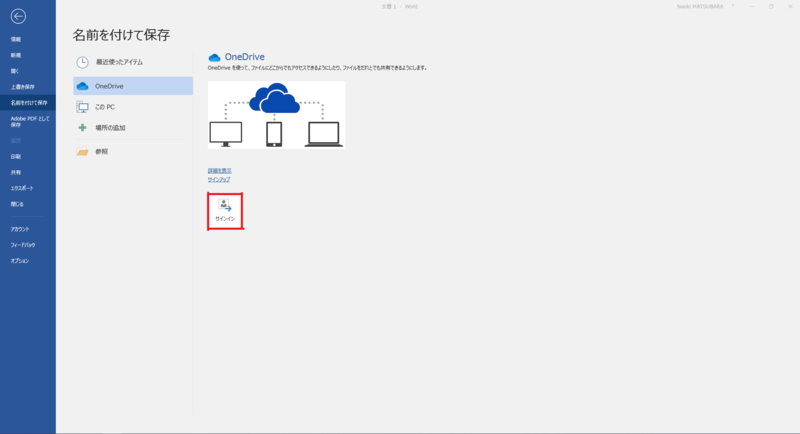Click the 詳細を表示 link

(x=219, y=171)
